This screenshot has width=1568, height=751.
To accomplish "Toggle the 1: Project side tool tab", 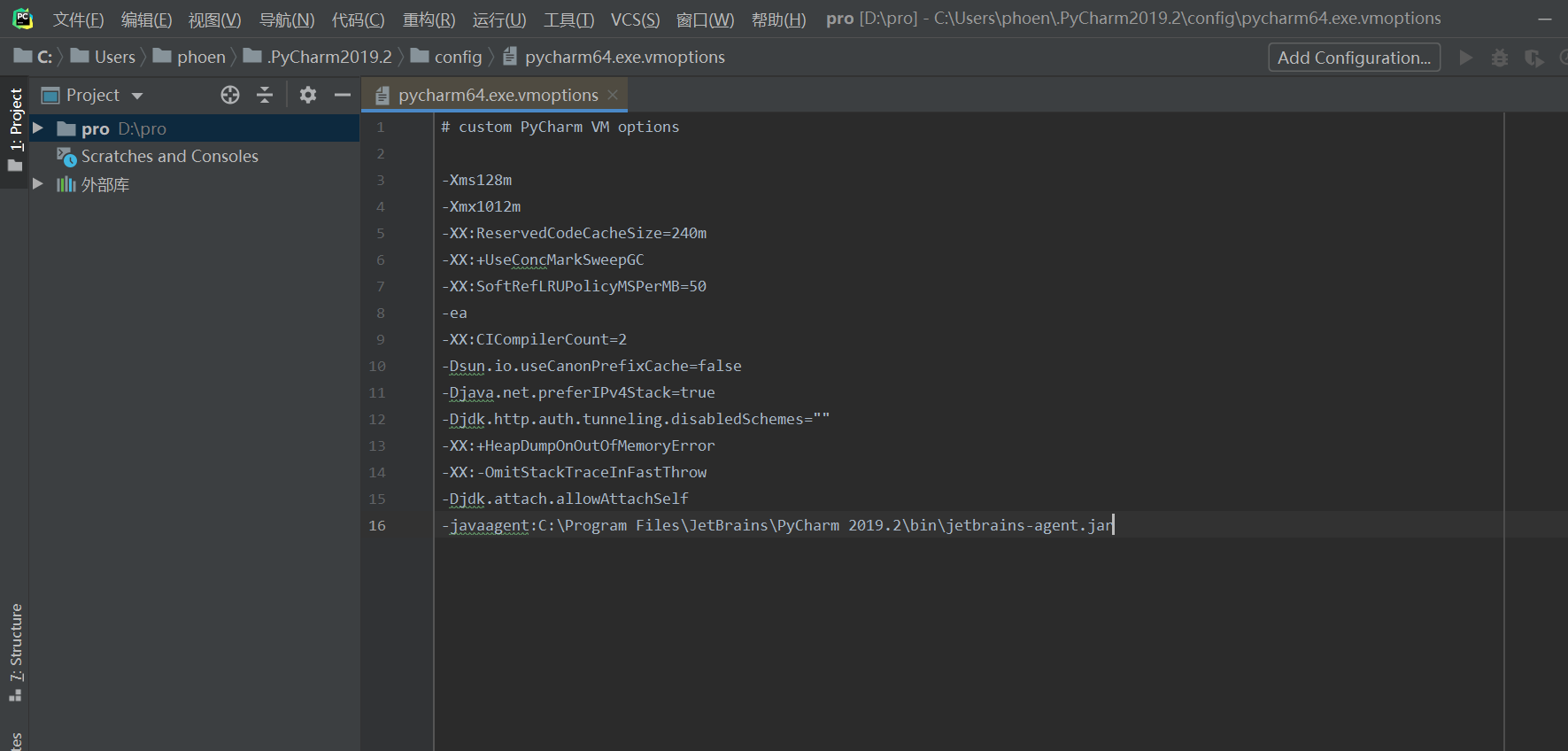I will click(15, 129).
